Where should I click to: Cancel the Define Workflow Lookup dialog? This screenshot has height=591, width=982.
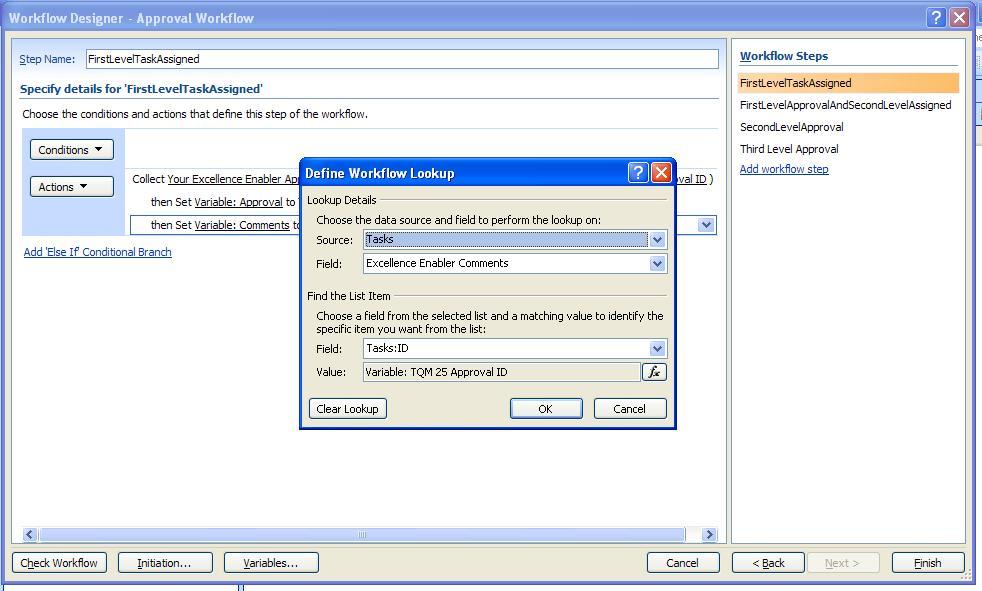630,409
